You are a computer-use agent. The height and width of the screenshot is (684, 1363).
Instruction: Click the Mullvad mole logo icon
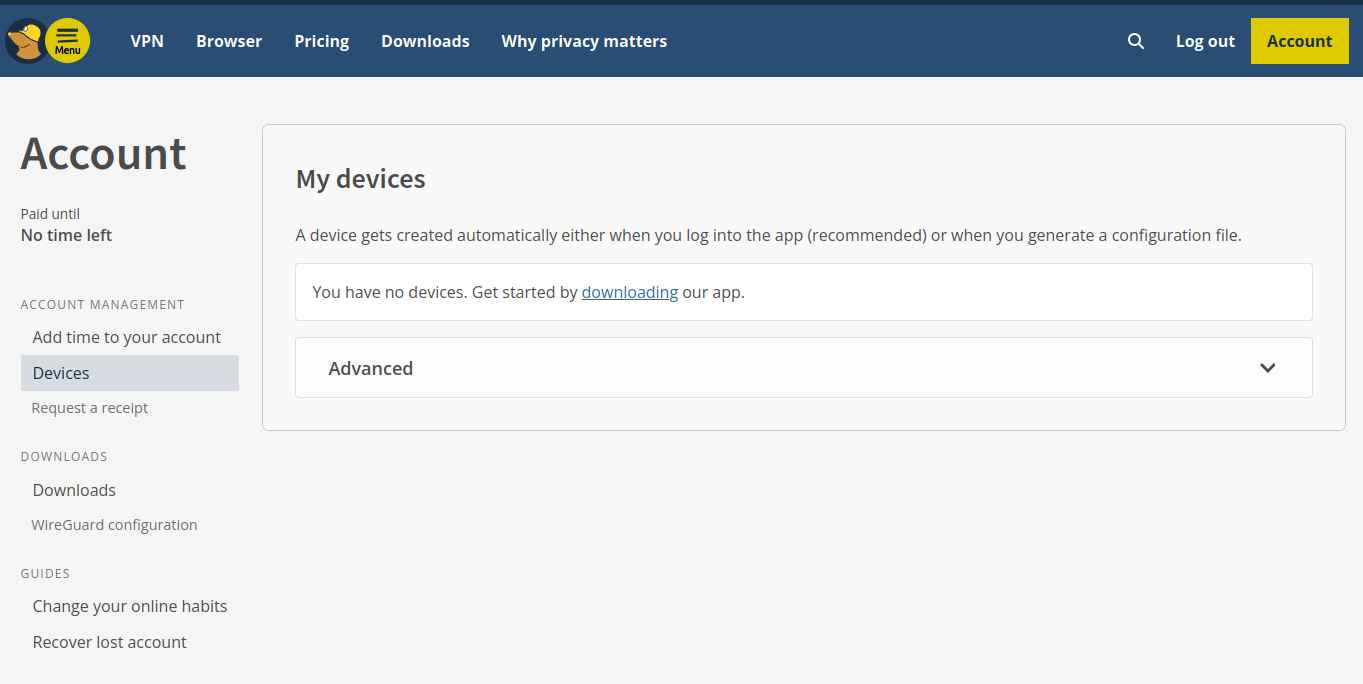(x=22, y=42)
